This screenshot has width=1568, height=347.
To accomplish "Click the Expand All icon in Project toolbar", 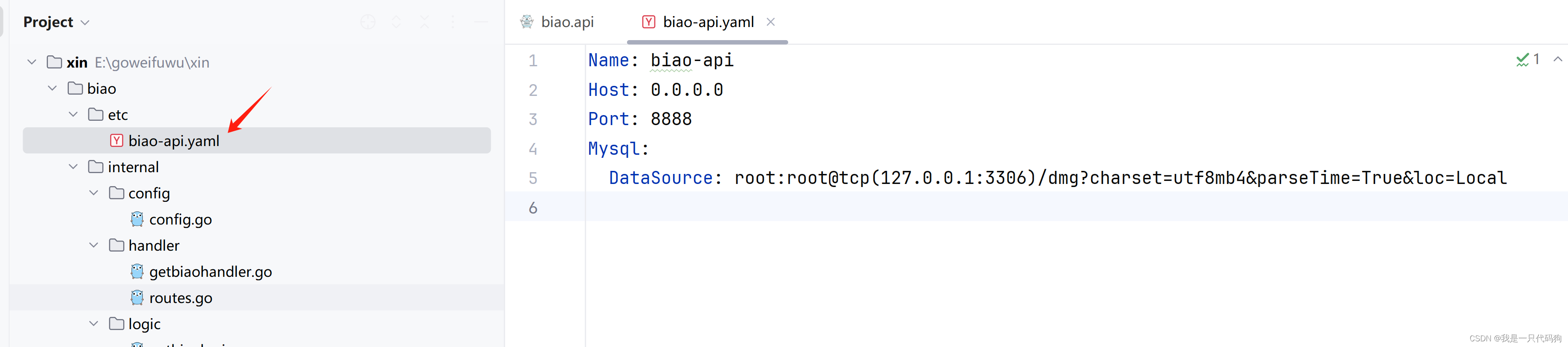I will [x=396, y=21].
